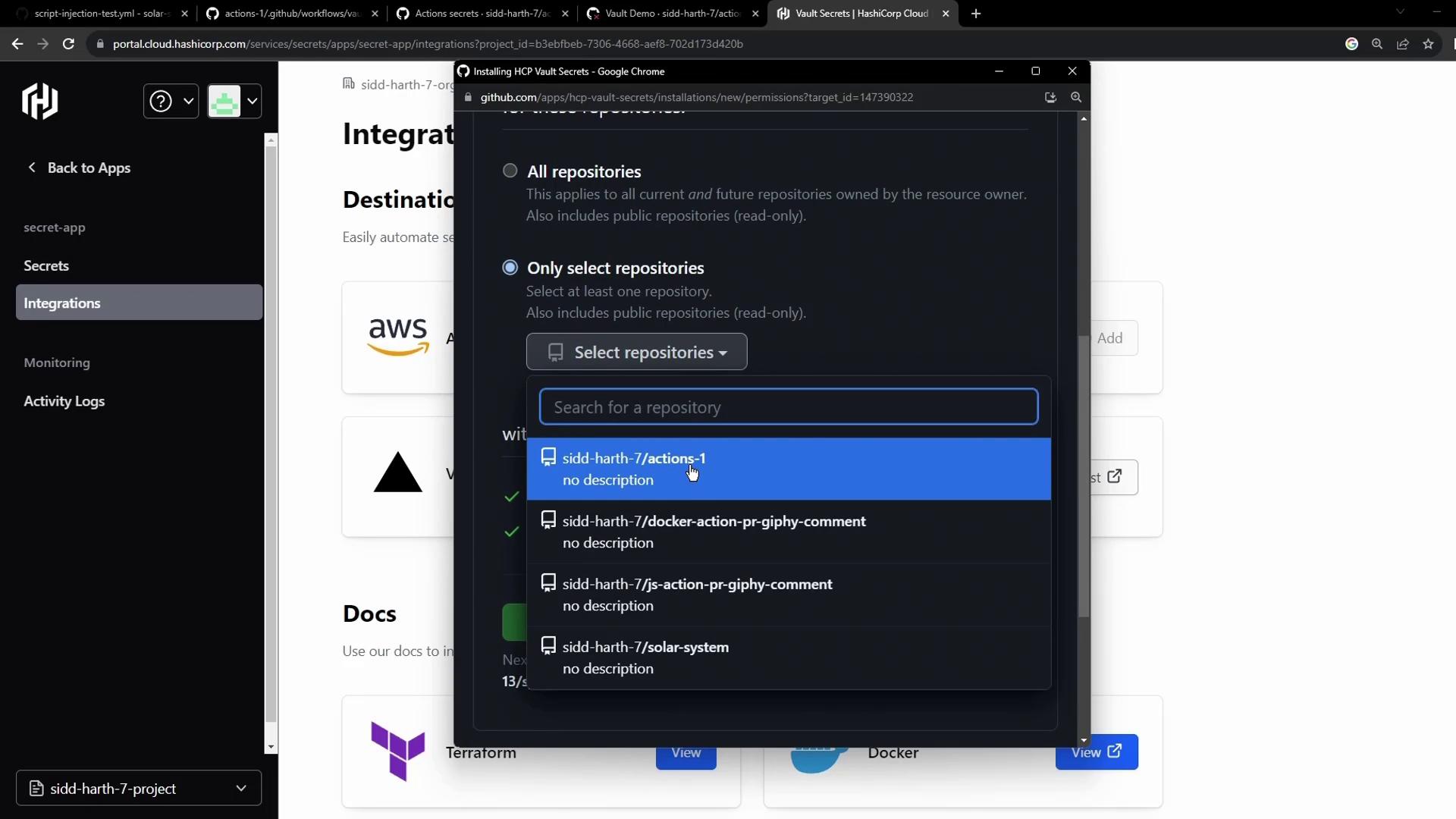Open the sidd-harth-7-project selector dropdown

(139, 788)
